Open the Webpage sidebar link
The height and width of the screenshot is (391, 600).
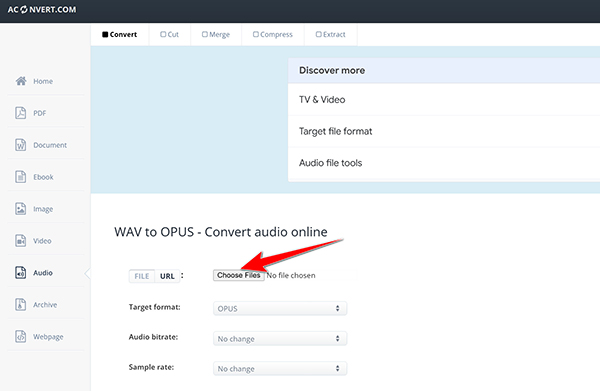click(x=48, y=337)
